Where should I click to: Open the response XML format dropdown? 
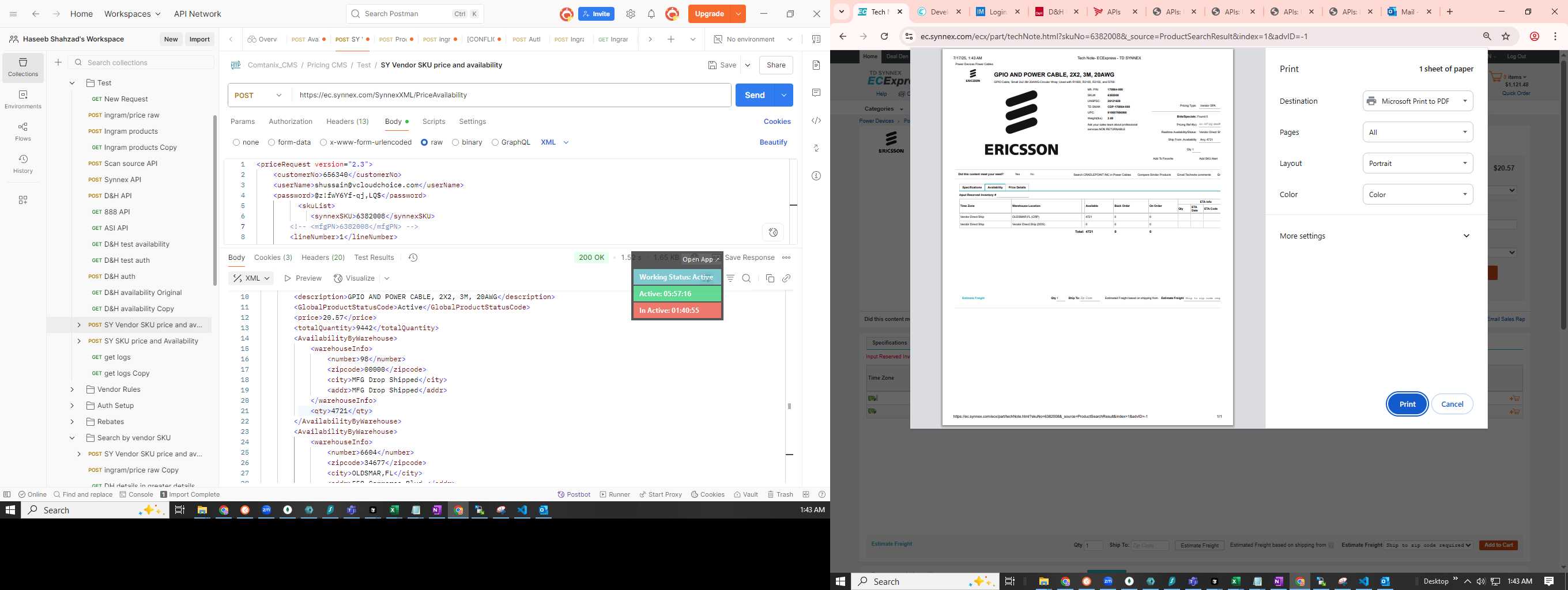[x=251, y=278]
